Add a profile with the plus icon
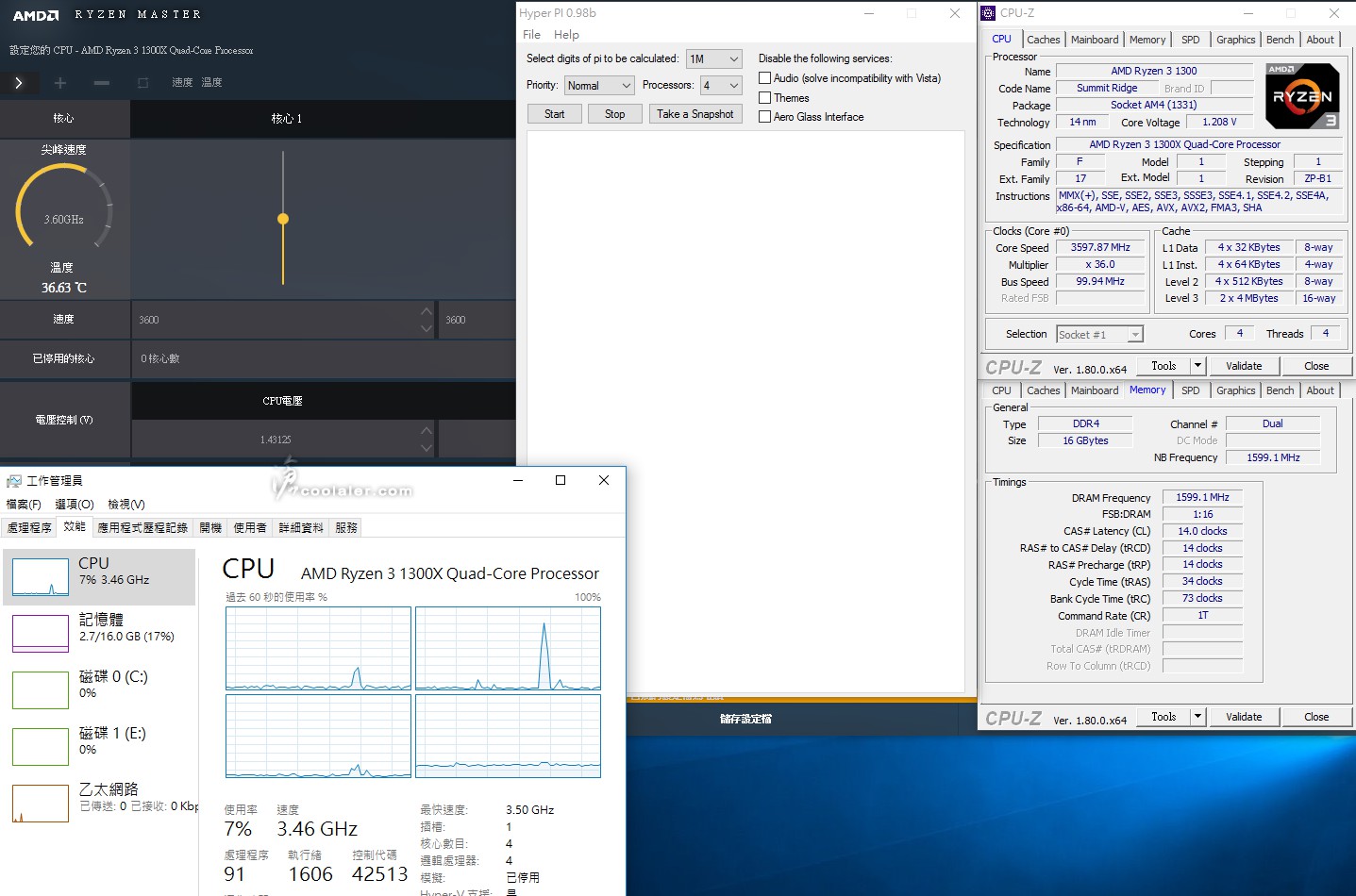Image resolution: width=1356 pixels, height=896 pixels. 60,83
